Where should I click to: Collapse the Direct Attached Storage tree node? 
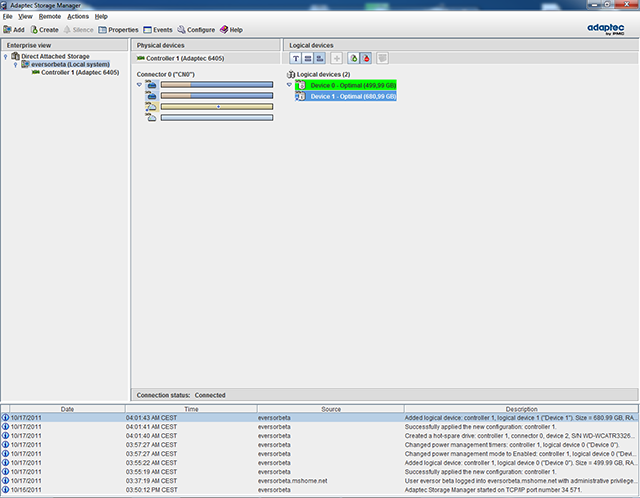tap(6, 56)
